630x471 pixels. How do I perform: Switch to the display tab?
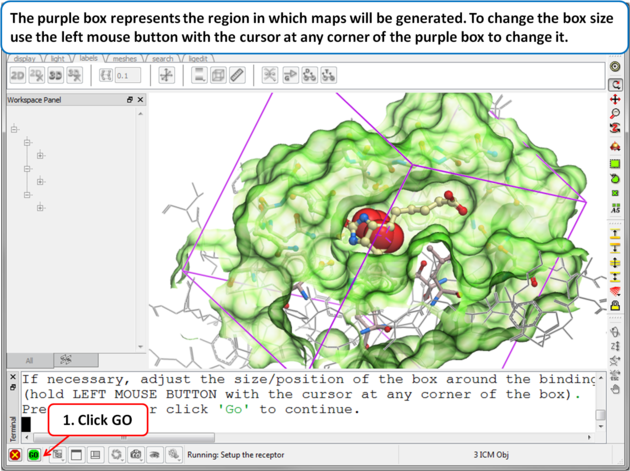pos(24,59)
